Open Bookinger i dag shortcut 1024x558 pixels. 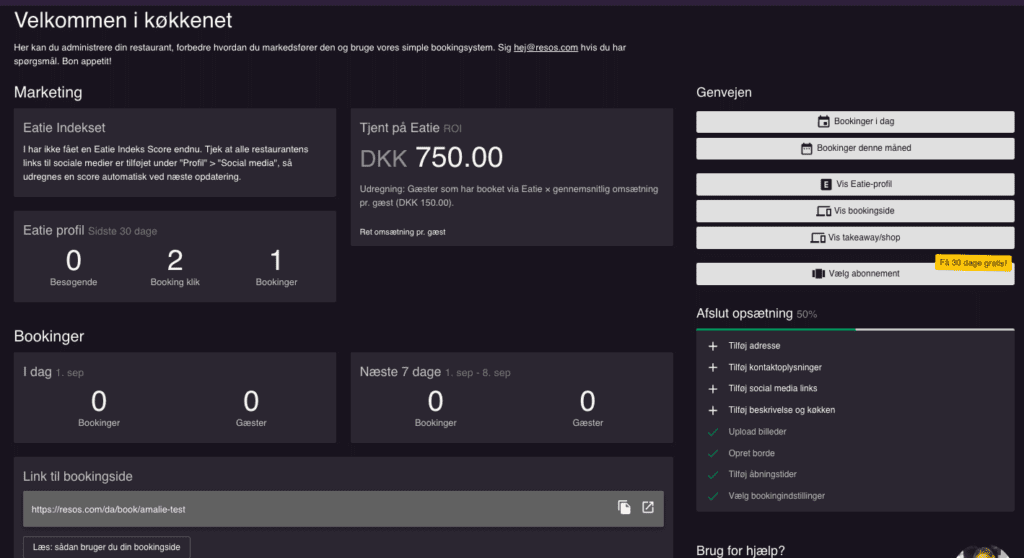855,122
